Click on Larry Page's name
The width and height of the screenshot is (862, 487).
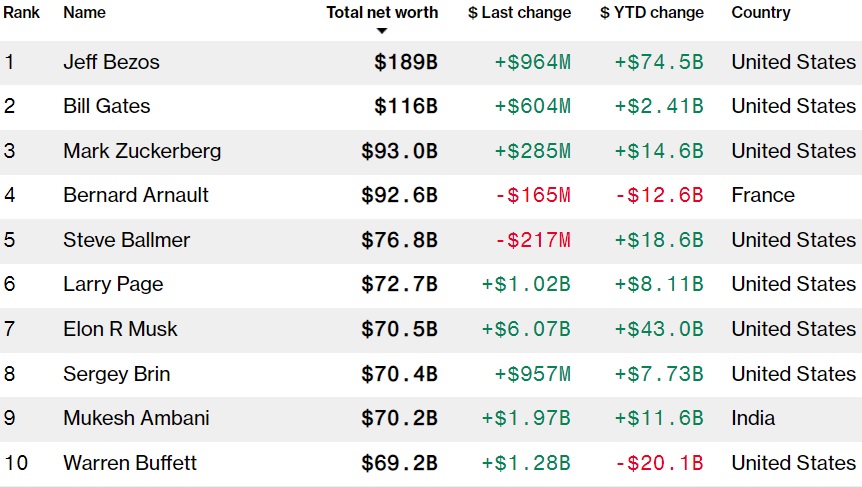(x=113, y=284)
